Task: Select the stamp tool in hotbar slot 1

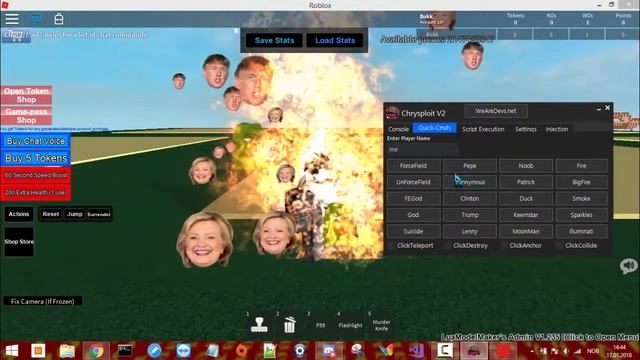Action: tap(259, 325)
